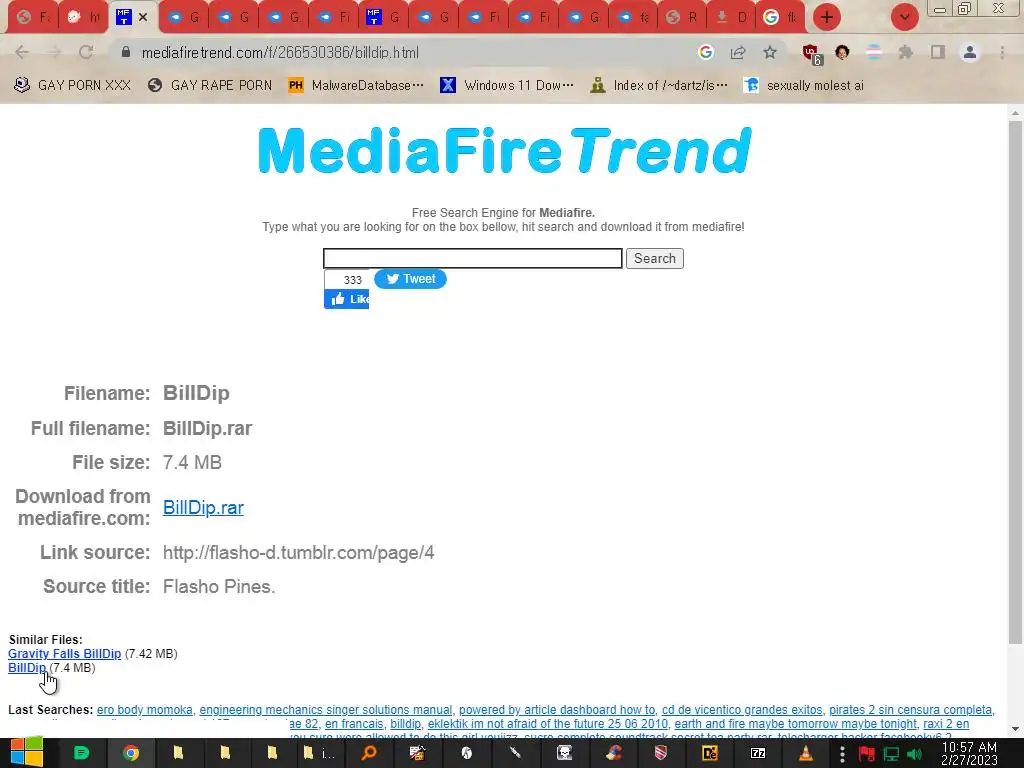The width and height of the screenshot is (1024, 768).
Task: Open 'ero body momoka' last search
Action: click(144, 710)
